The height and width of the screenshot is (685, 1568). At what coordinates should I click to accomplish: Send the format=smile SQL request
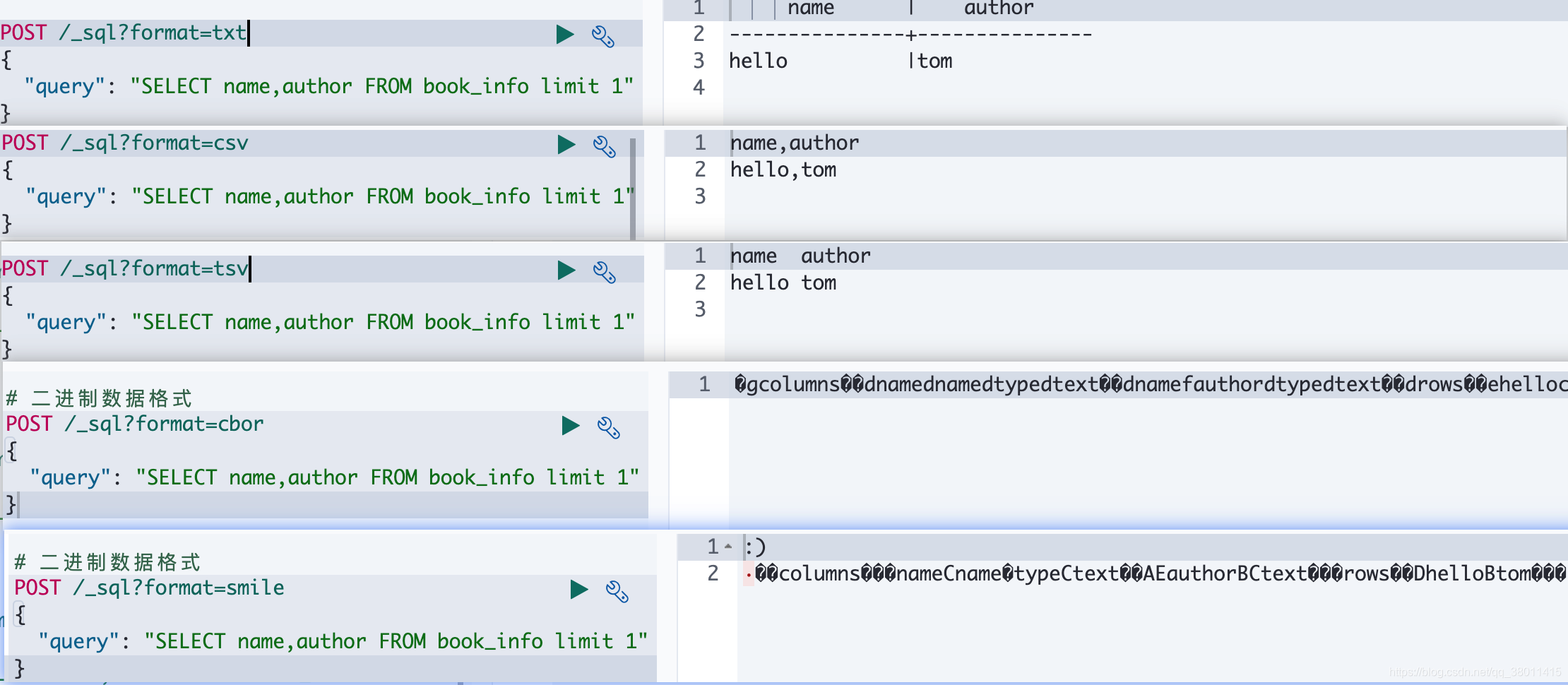tap(578, 588)
